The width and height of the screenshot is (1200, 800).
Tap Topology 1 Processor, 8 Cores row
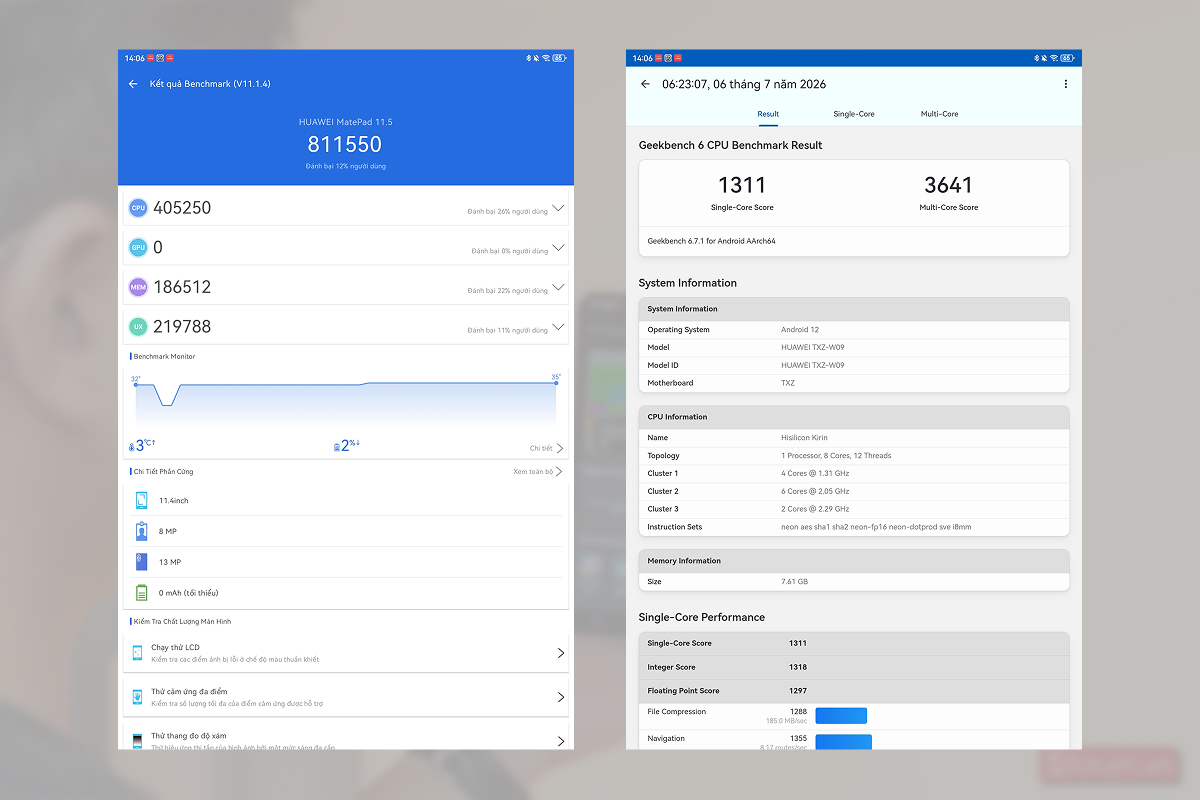click(854, 455)
